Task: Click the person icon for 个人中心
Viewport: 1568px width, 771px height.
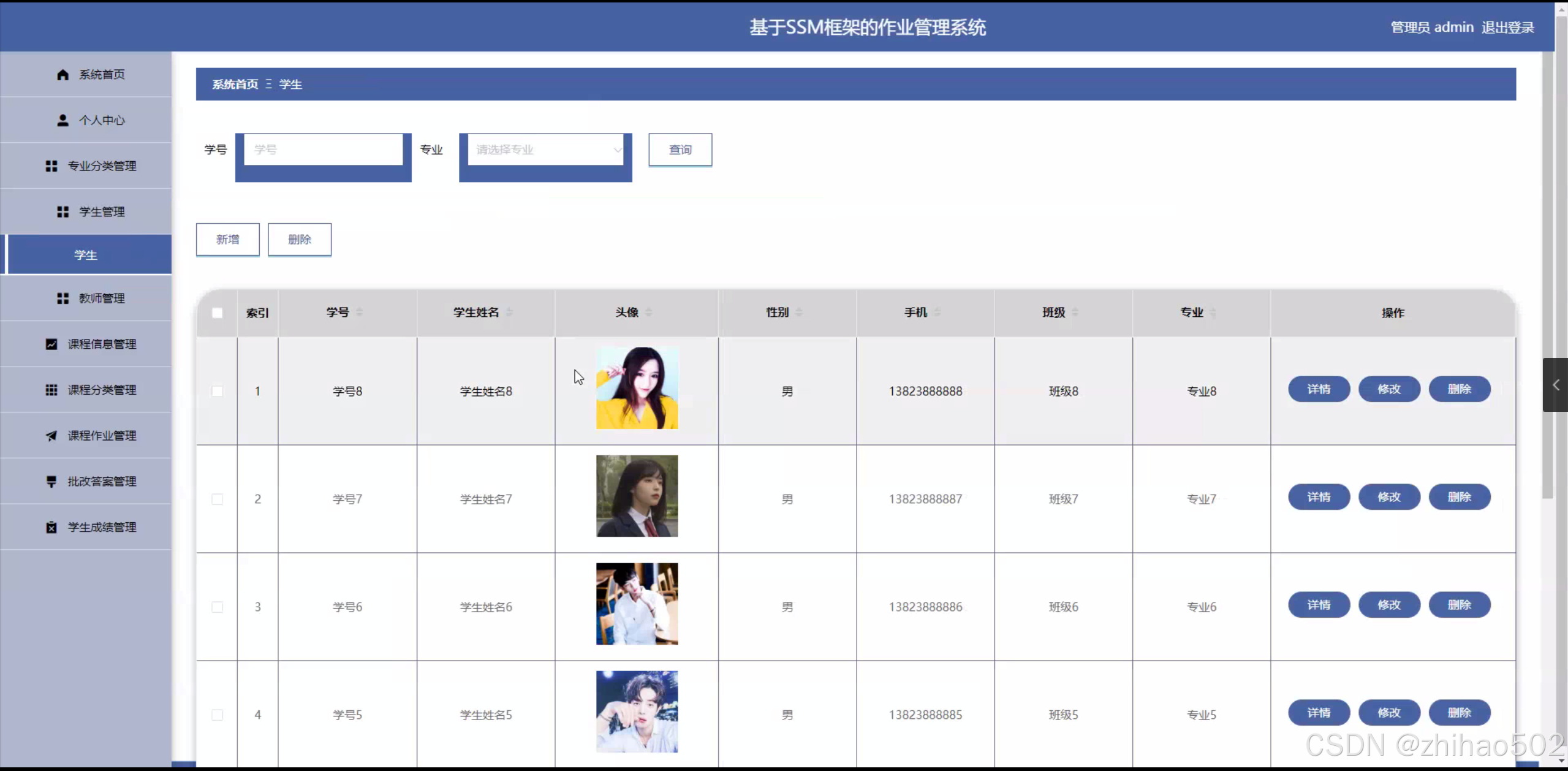Action: point(62,120)
